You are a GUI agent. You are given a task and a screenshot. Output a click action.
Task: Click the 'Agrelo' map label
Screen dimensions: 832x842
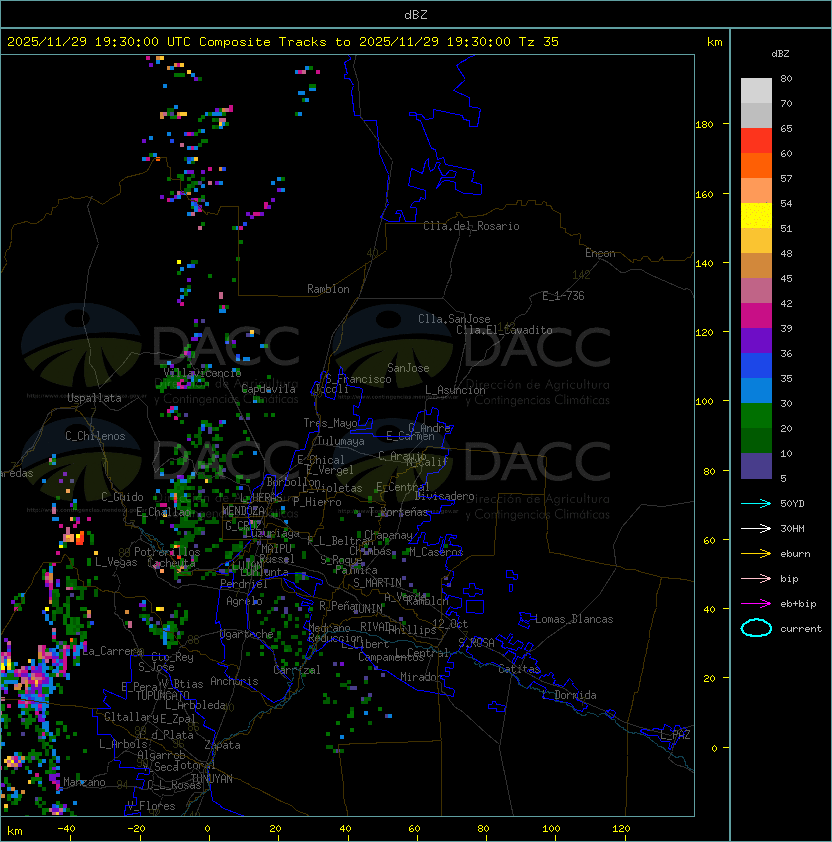pyautogui.click(x=244, y=601)
